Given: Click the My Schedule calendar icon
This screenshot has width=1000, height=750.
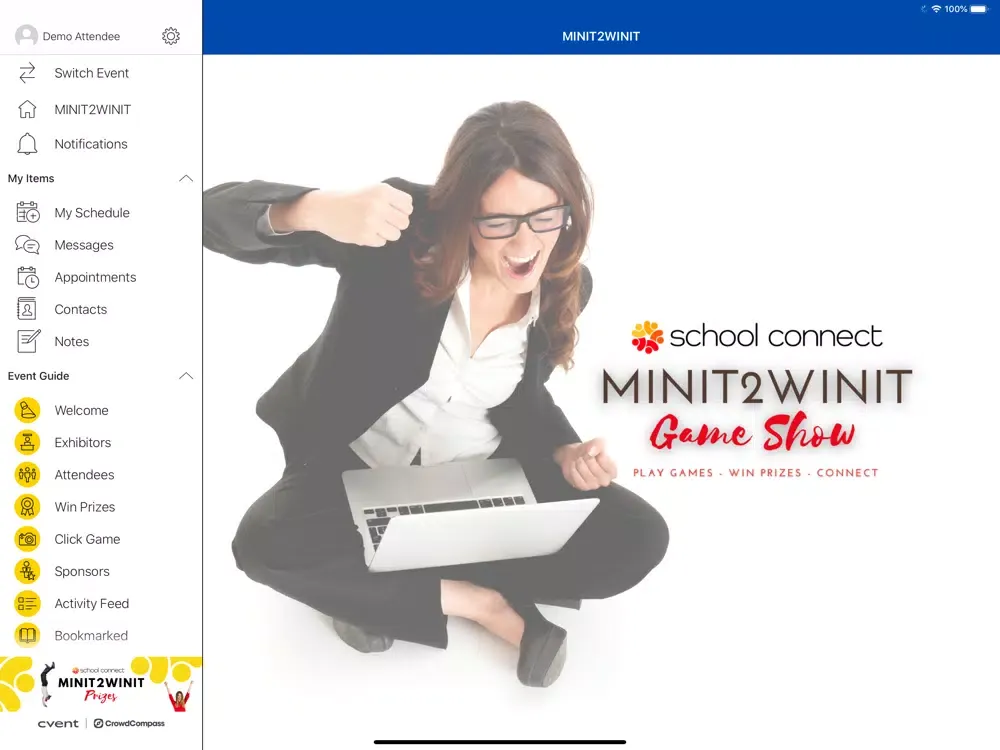Looking at the screenshot, I should click(x=27, y=212).
